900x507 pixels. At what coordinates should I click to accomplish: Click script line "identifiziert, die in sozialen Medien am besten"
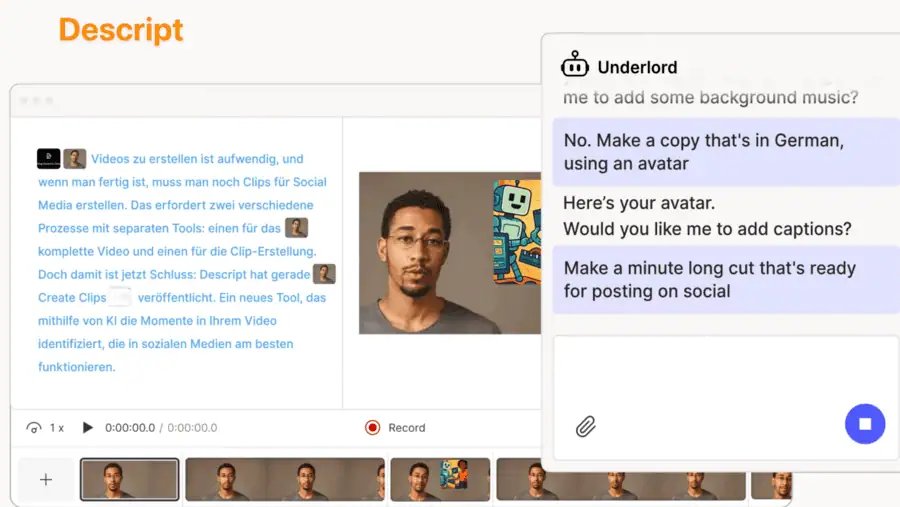165,344
